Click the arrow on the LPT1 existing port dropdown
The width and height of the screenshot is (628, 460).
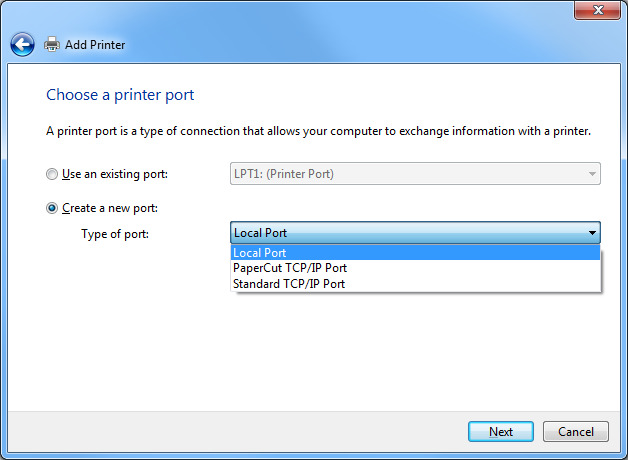pos(592,174)
